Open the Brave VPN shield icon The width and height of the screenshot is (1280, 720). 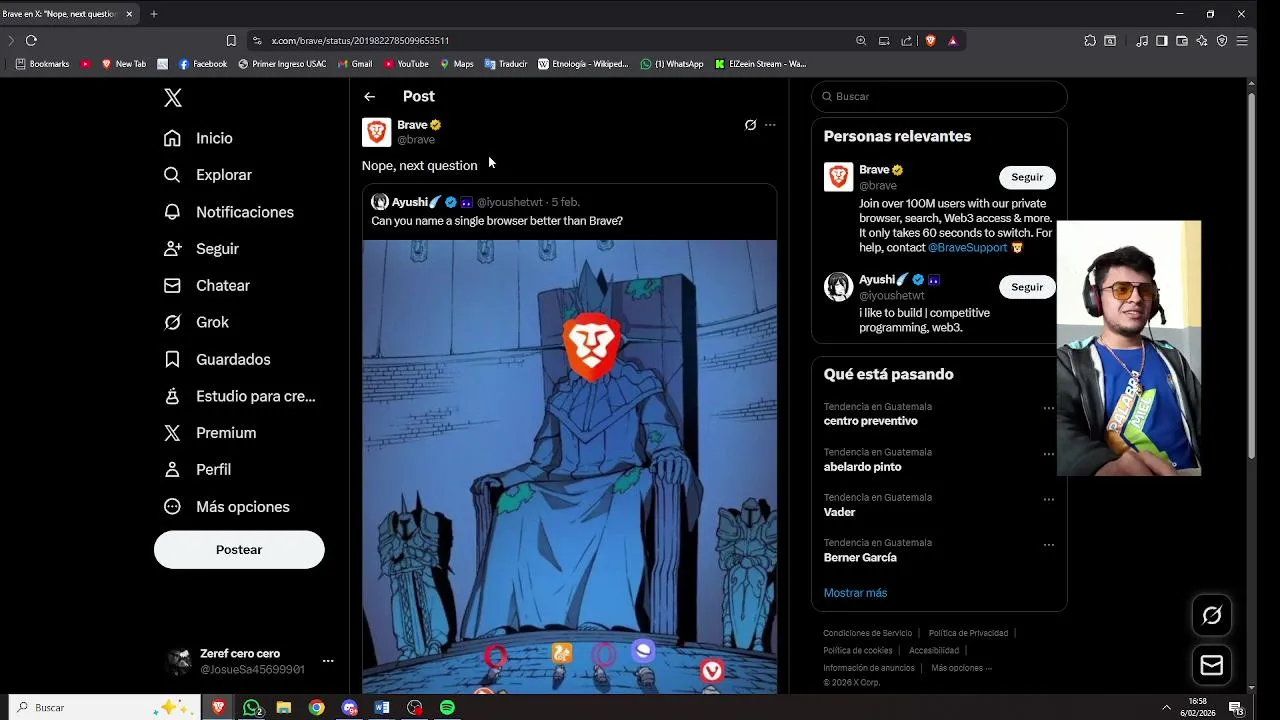coord(1222,41)
